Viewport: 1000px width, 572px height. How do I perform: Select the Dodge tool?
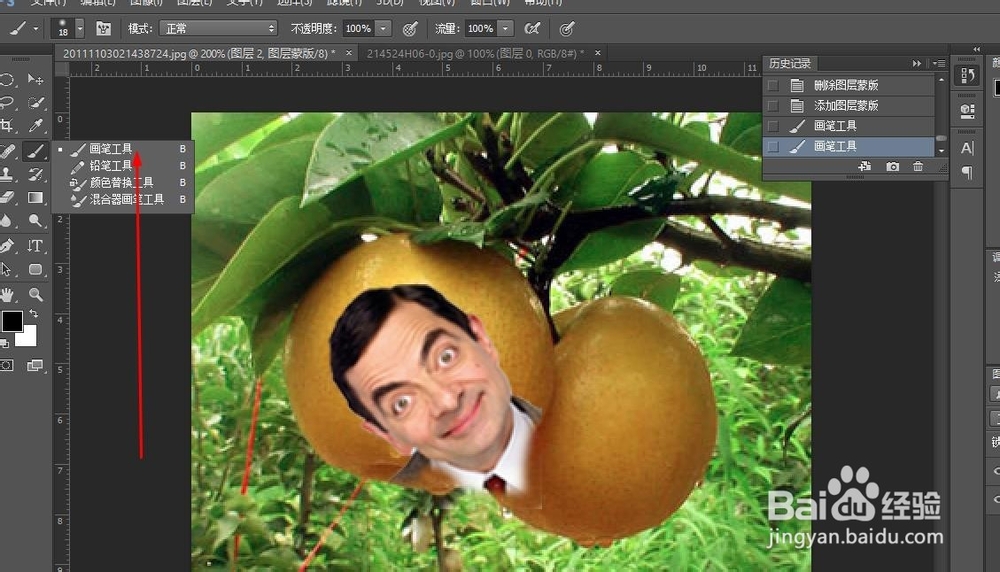36,221
